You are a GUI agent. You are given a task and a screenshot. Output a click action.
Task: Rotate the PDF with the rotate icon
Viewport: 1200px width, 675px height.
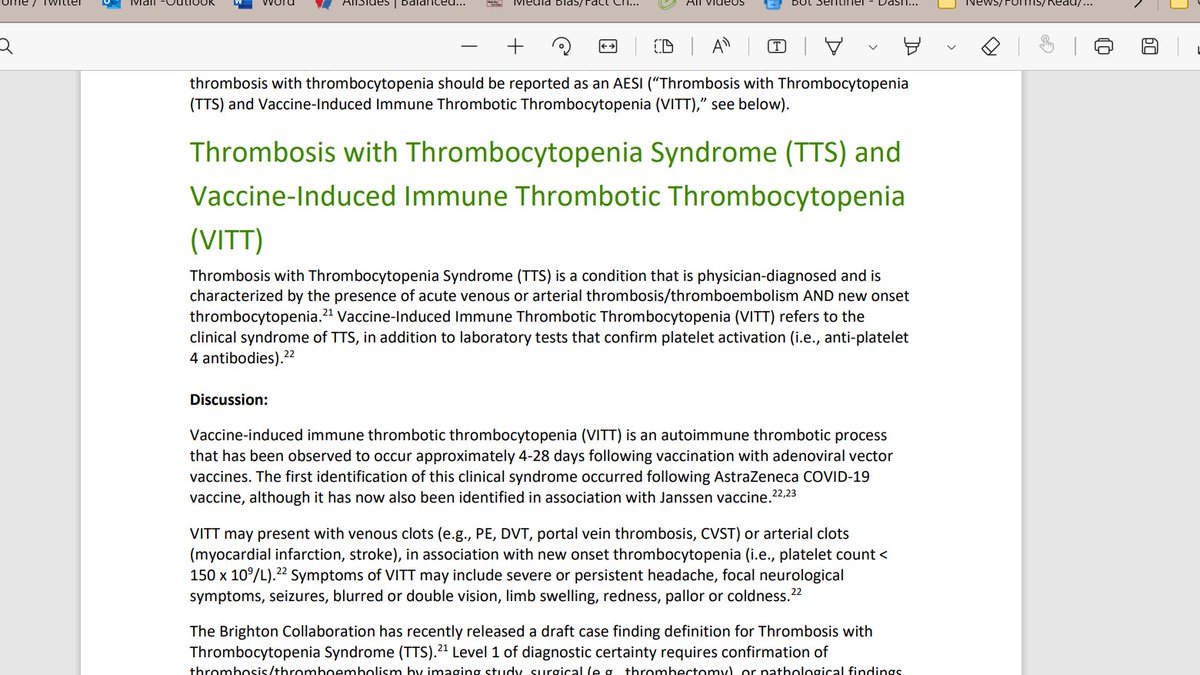click(x=561, y=46)
